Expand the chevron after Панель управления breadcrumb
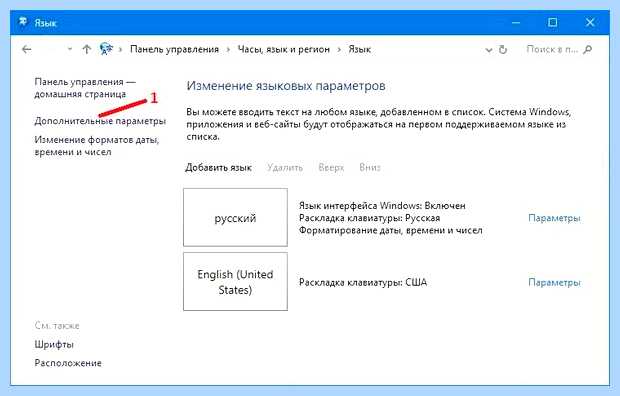620x396 pixels. tap(228, 50)
